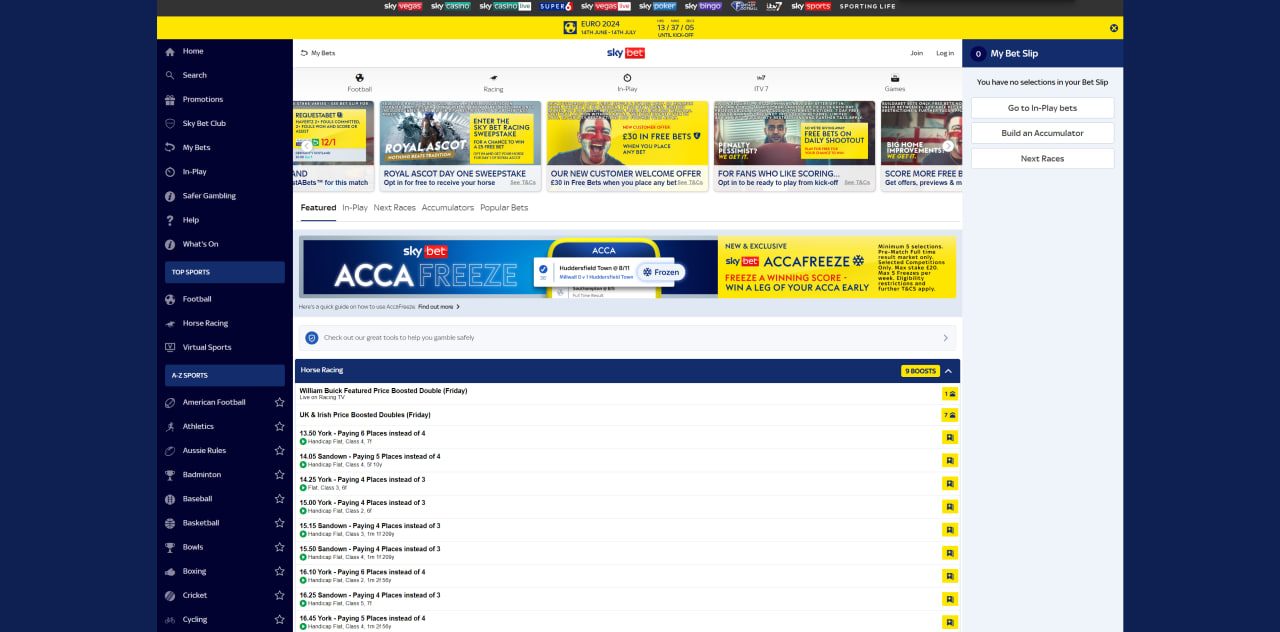Toggle the favourite star next to Cricket
1280x632 pixels.
(279, 594)
